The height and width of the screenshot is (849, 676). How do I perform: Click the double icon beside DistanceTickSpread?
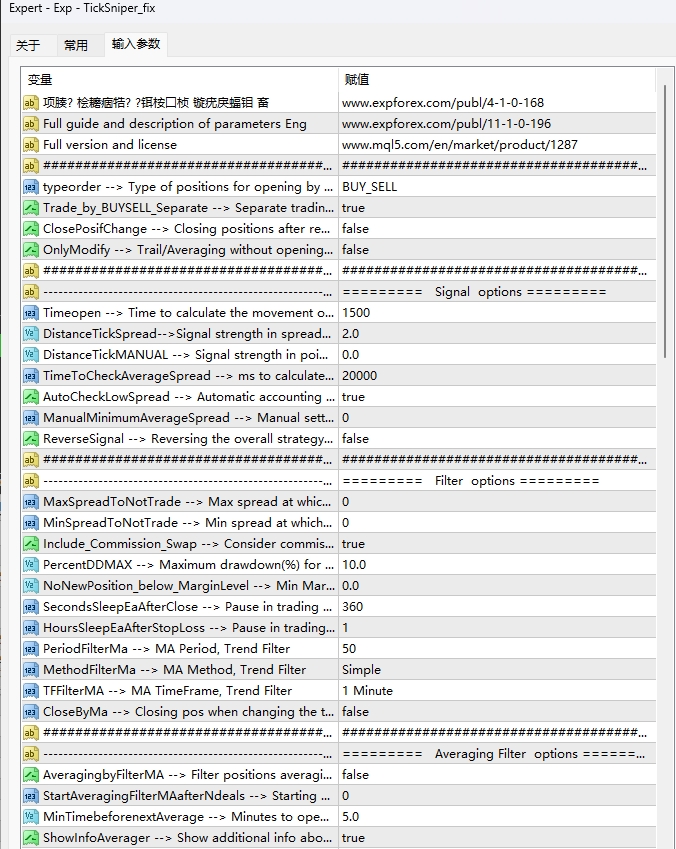[31, 334]
